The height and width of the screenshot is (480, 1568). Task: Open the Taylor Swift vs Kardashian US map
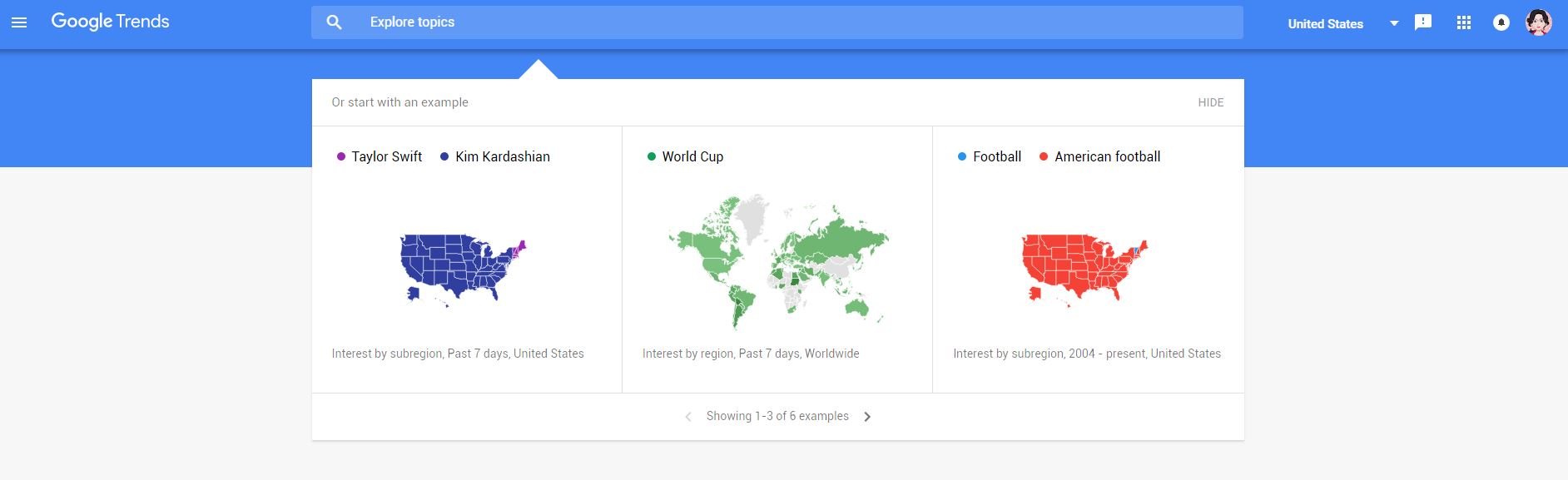click(464, 270)
